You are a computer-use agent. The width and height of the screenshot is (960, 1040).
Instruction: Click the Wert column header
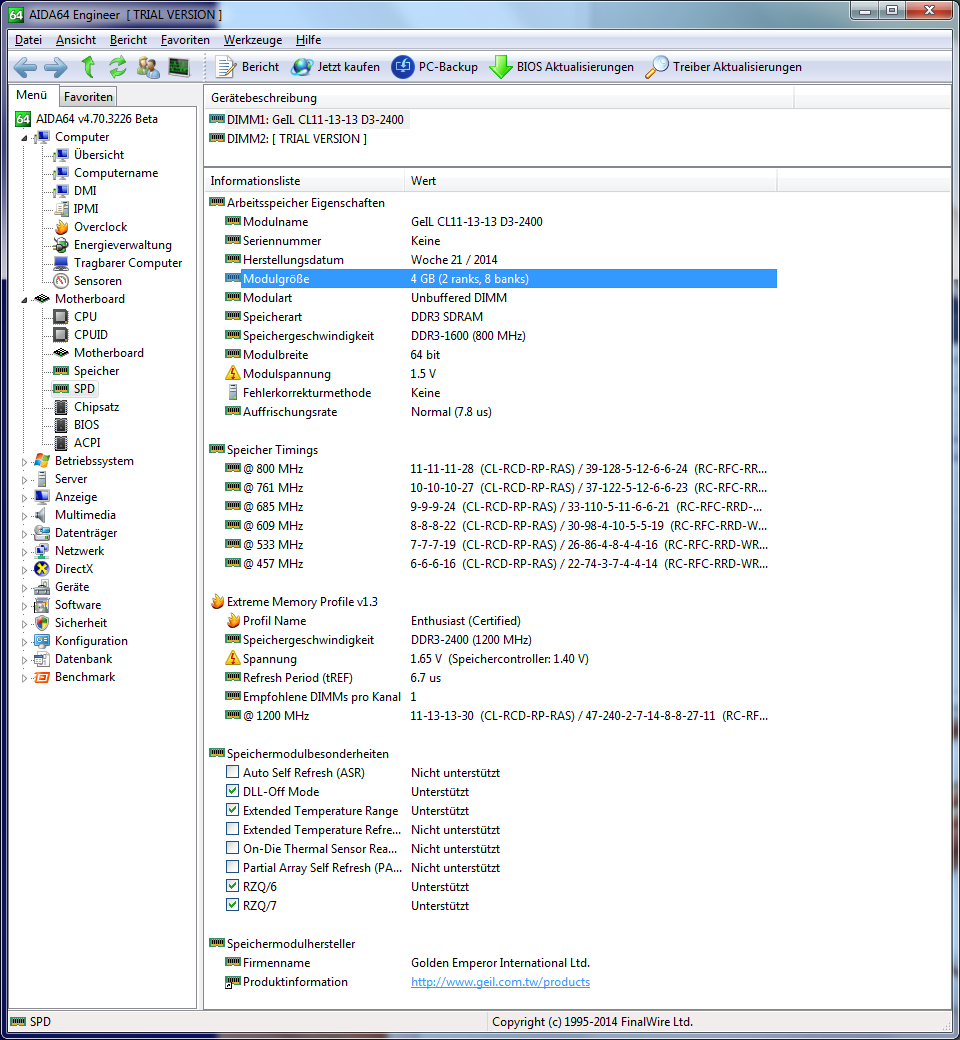tap(590, 180)
